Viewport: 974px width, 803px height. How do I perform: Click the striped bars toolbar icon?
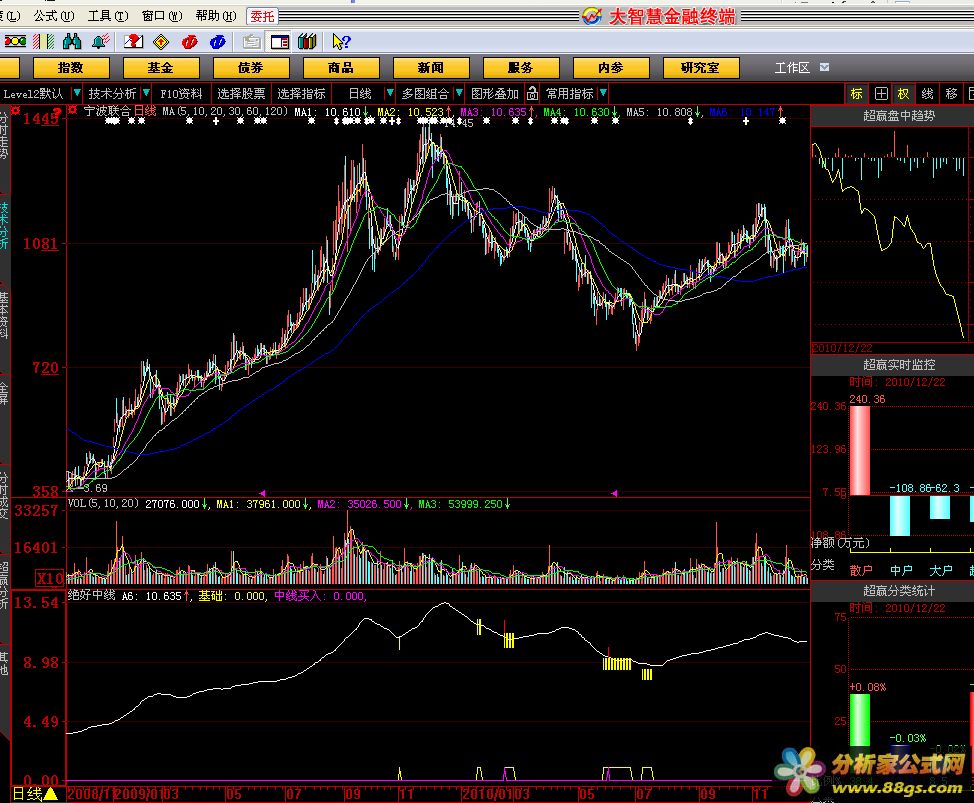[43, 42]
